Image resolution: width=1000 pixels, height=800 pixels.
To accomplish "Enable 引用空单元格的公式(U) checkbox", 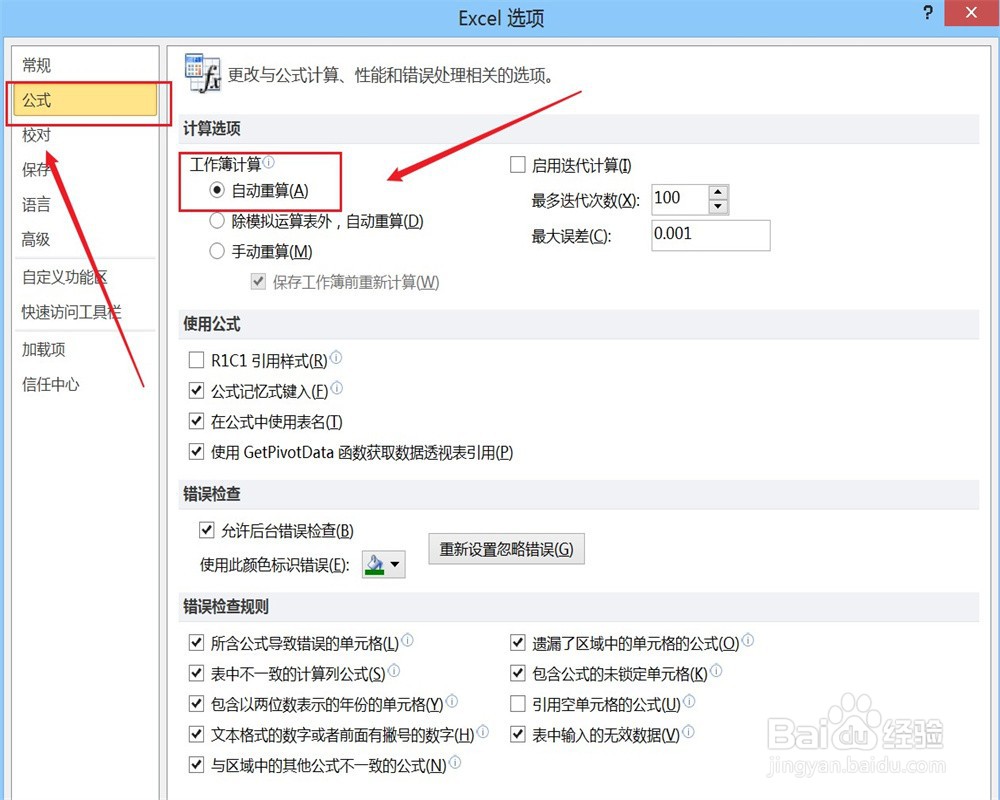I will [518, 704].
